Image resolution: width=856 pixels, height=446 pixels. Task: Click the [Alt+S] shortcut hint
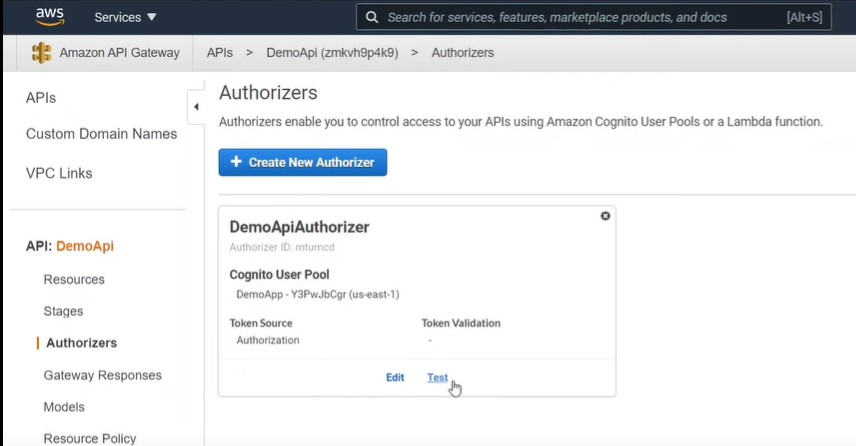tap(804, 17)
